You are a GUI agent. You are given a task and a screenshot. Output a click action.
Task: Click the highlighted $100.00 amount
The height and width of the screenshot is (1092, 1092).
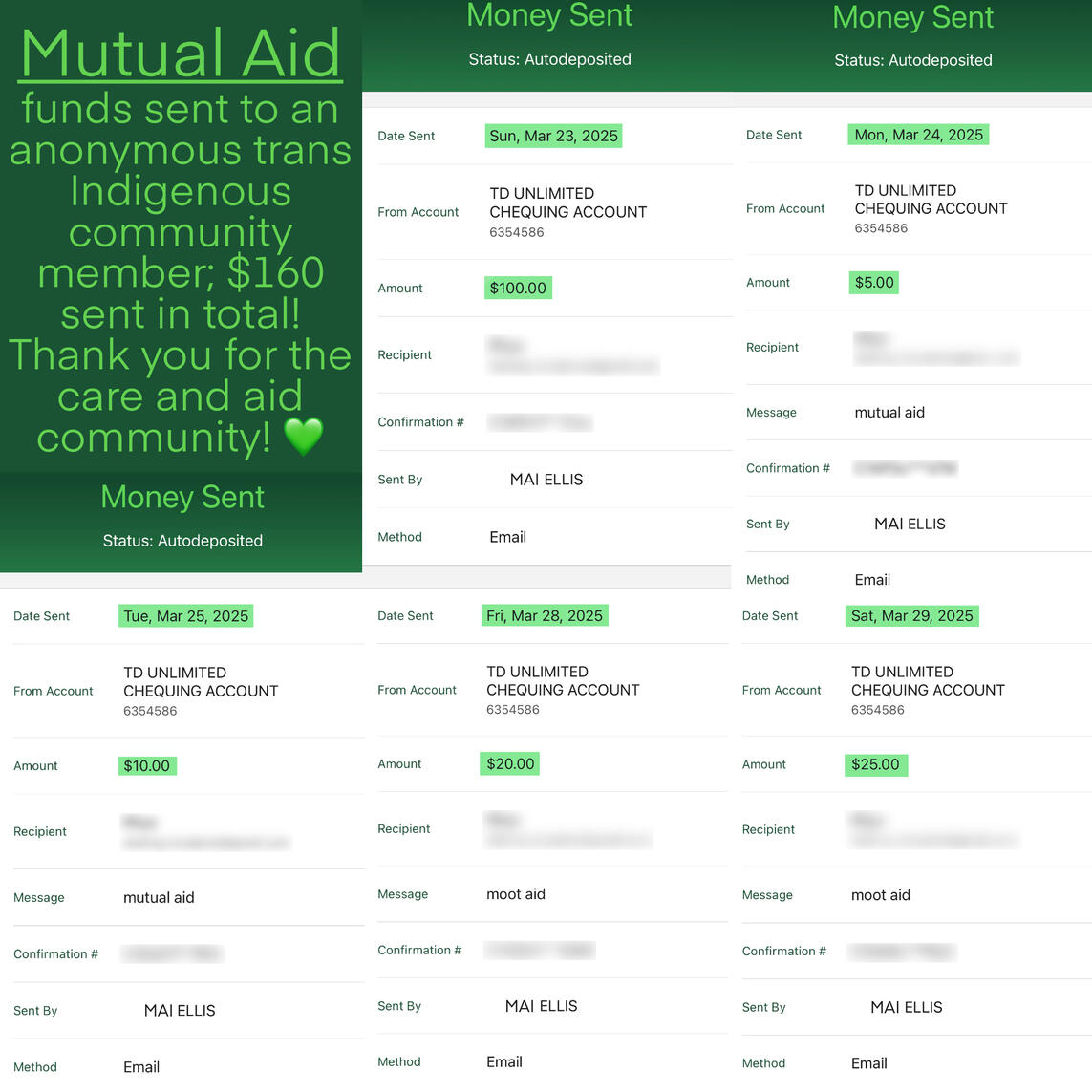click(x=518, y=288)
